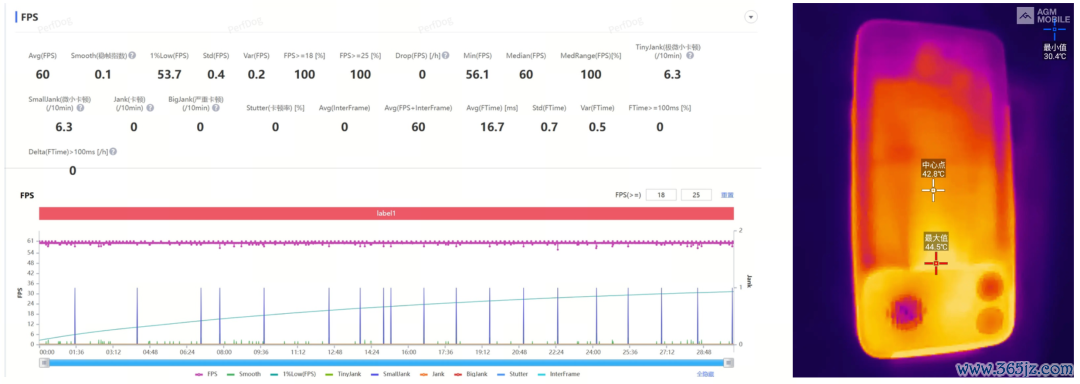This screenshot has width=1080, height=384.
Task: Click the Drop(FPS) help question mark
Action: click(x=446, y=55)
